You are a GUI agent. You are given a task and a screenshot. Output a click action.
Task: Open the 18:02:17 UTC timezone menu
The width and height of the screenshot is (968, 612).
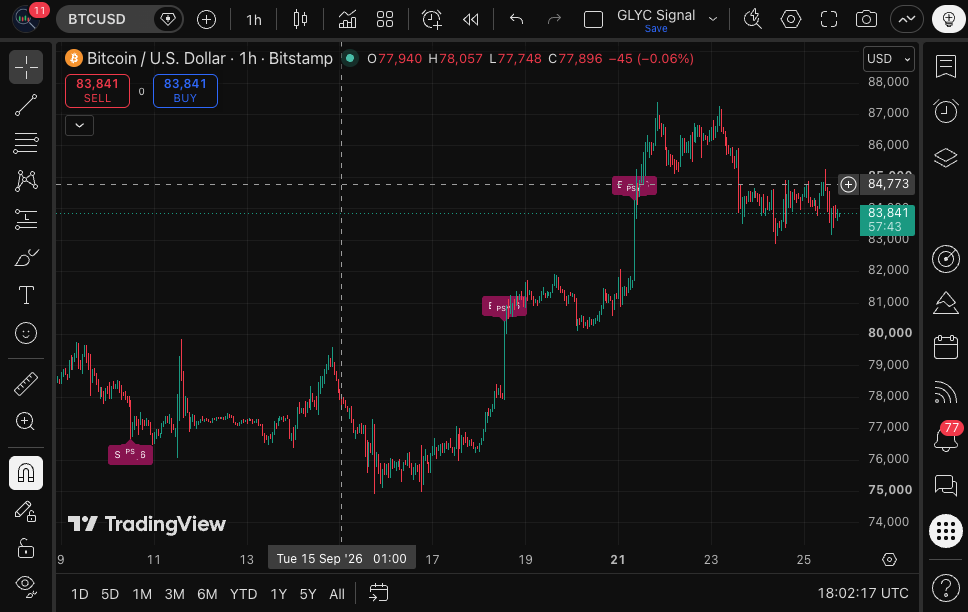[863, 593]
